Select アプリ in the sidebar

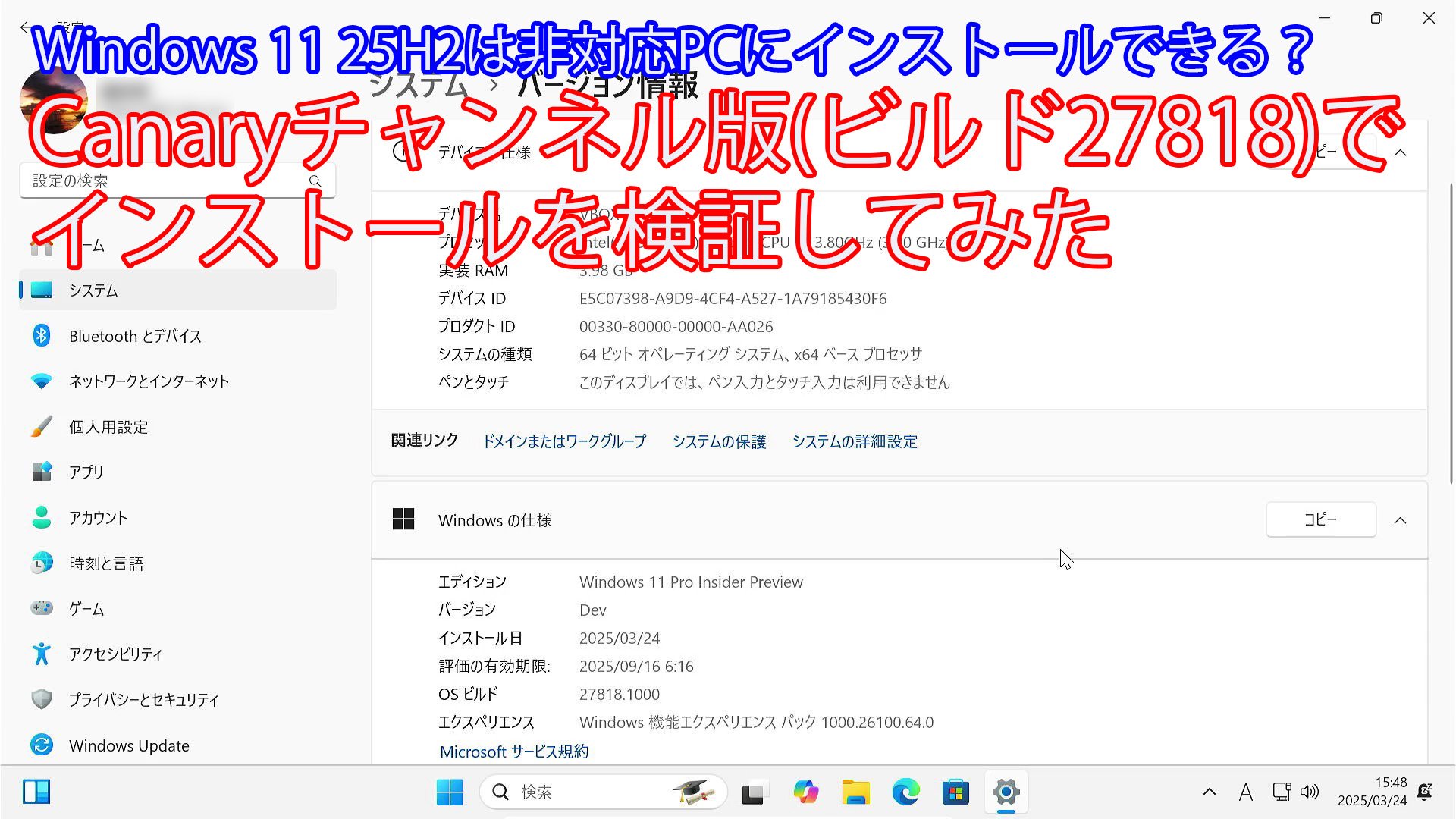(x=177, y=472)
